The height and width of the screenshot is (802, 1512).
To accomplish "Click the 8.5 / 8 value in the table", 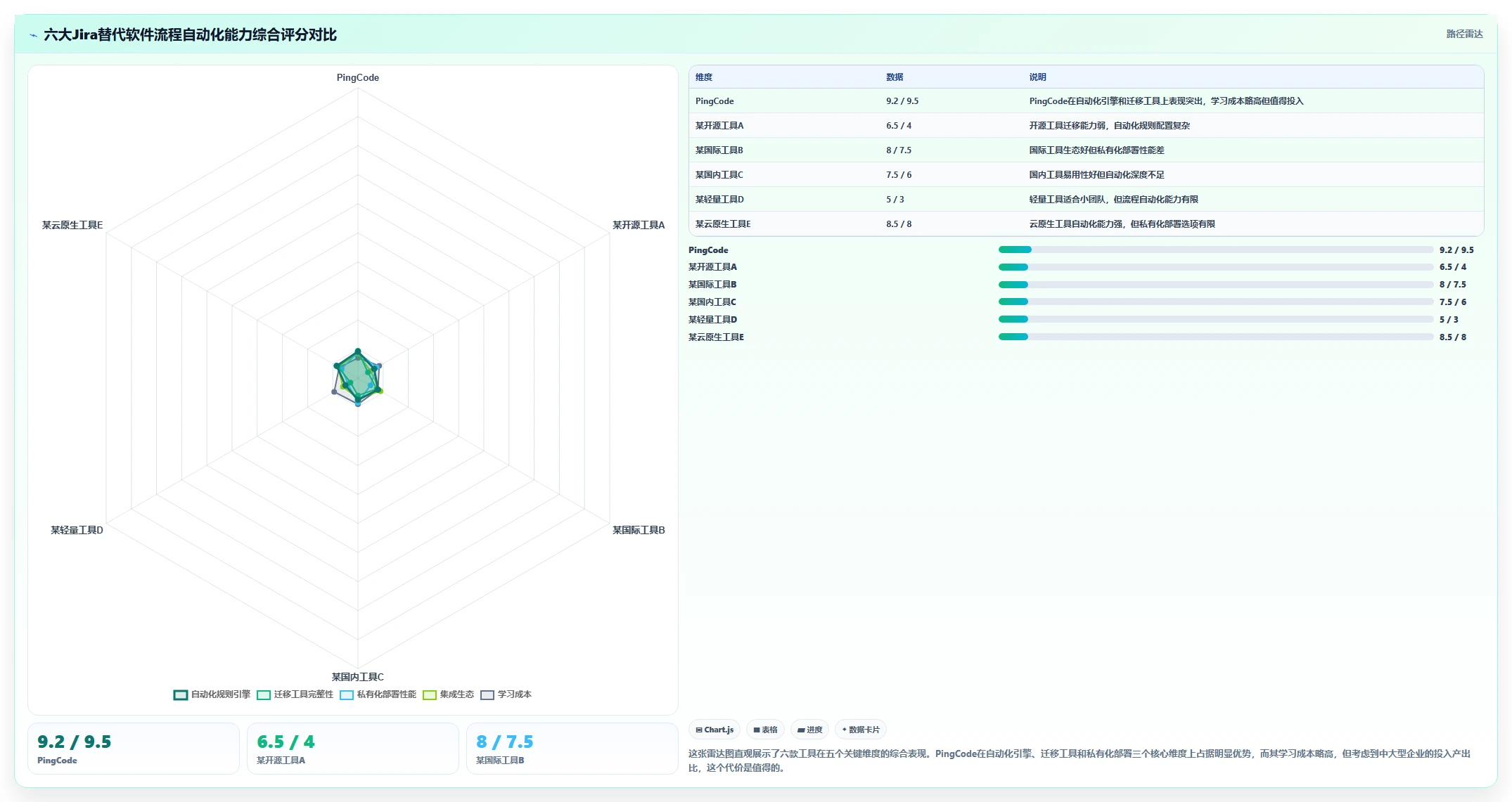I will 899,224.
